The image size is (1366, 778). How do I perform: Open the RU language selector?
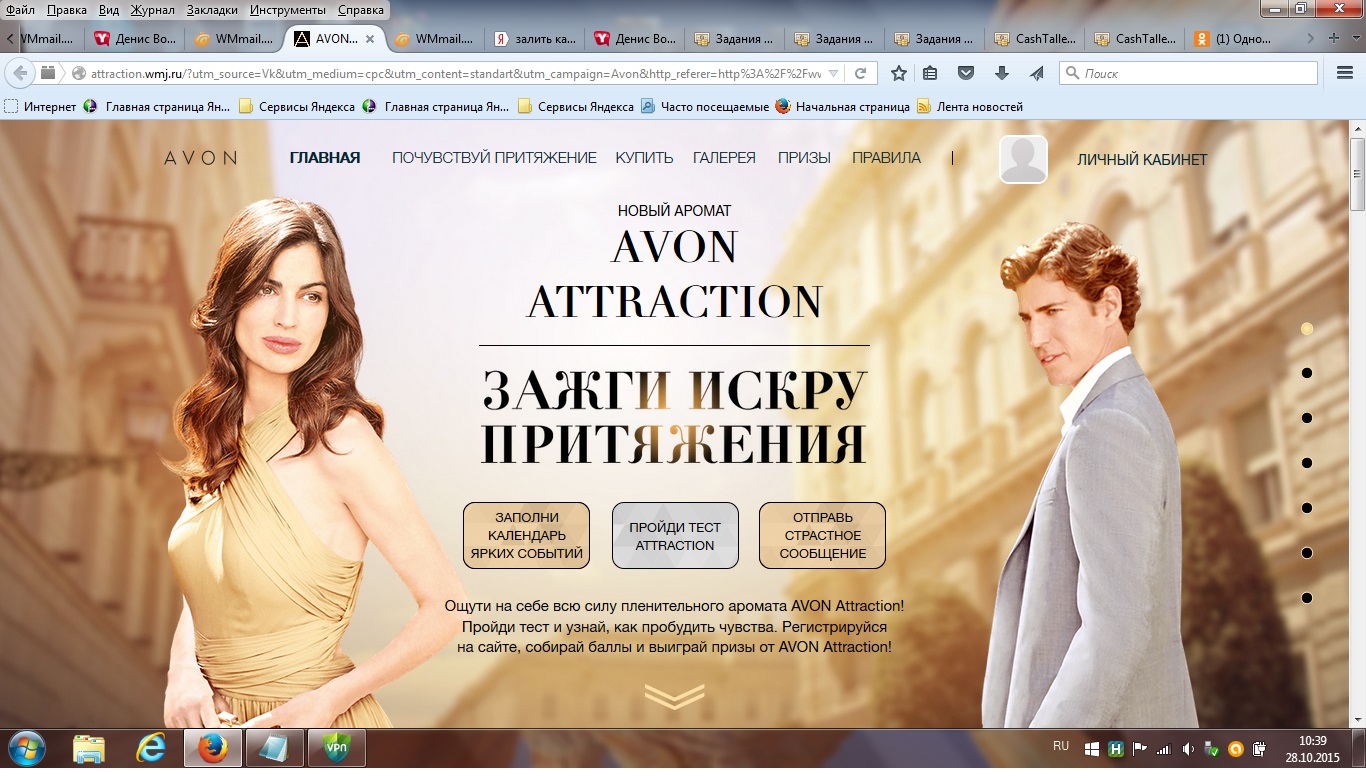(x=1061, y=746)
